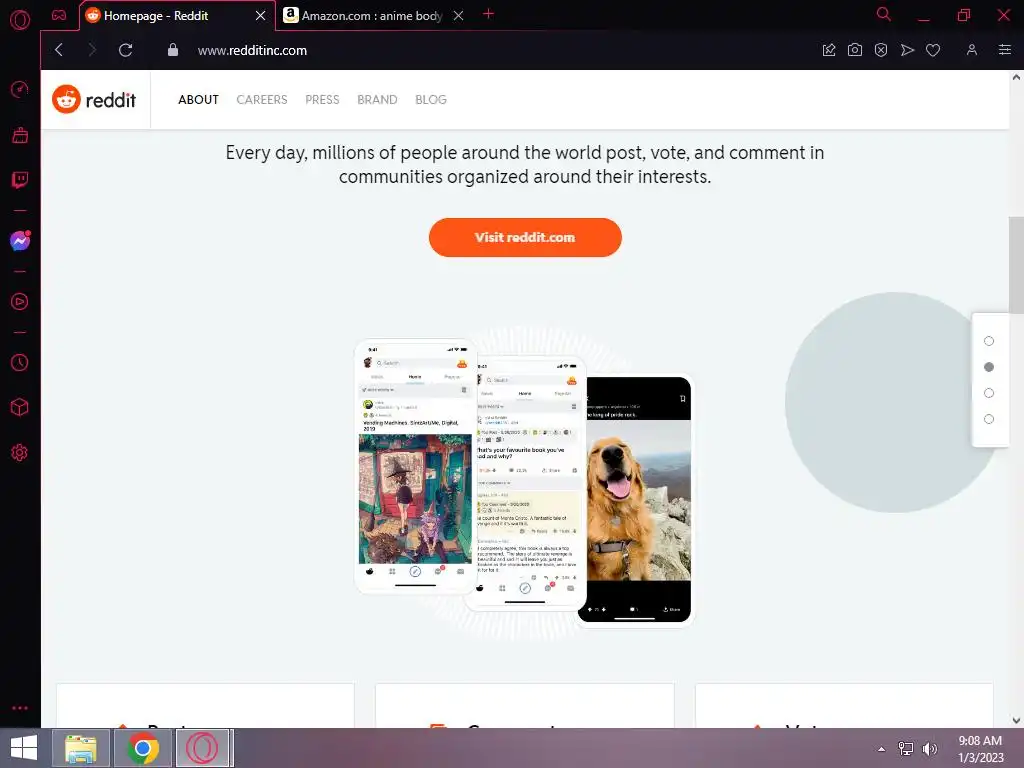Open the edit/share pencil icon in address bar
1024x768 pixels.
pyautogui.click(x=829, y=50)
